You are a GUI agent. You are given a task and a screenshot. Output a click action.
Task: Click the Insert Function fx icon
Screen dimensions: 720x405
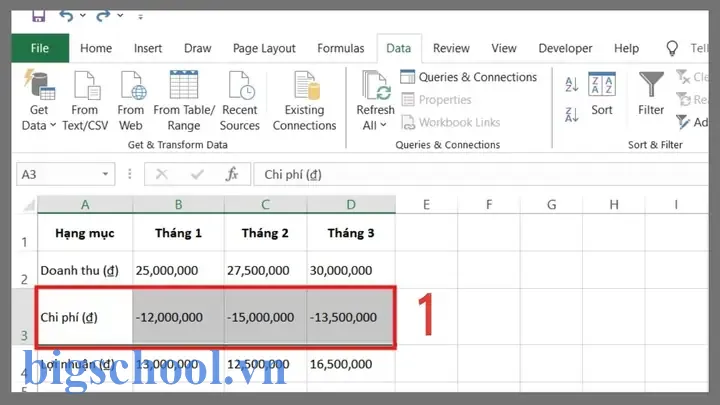pyautogui.click(x=232, y=174)
